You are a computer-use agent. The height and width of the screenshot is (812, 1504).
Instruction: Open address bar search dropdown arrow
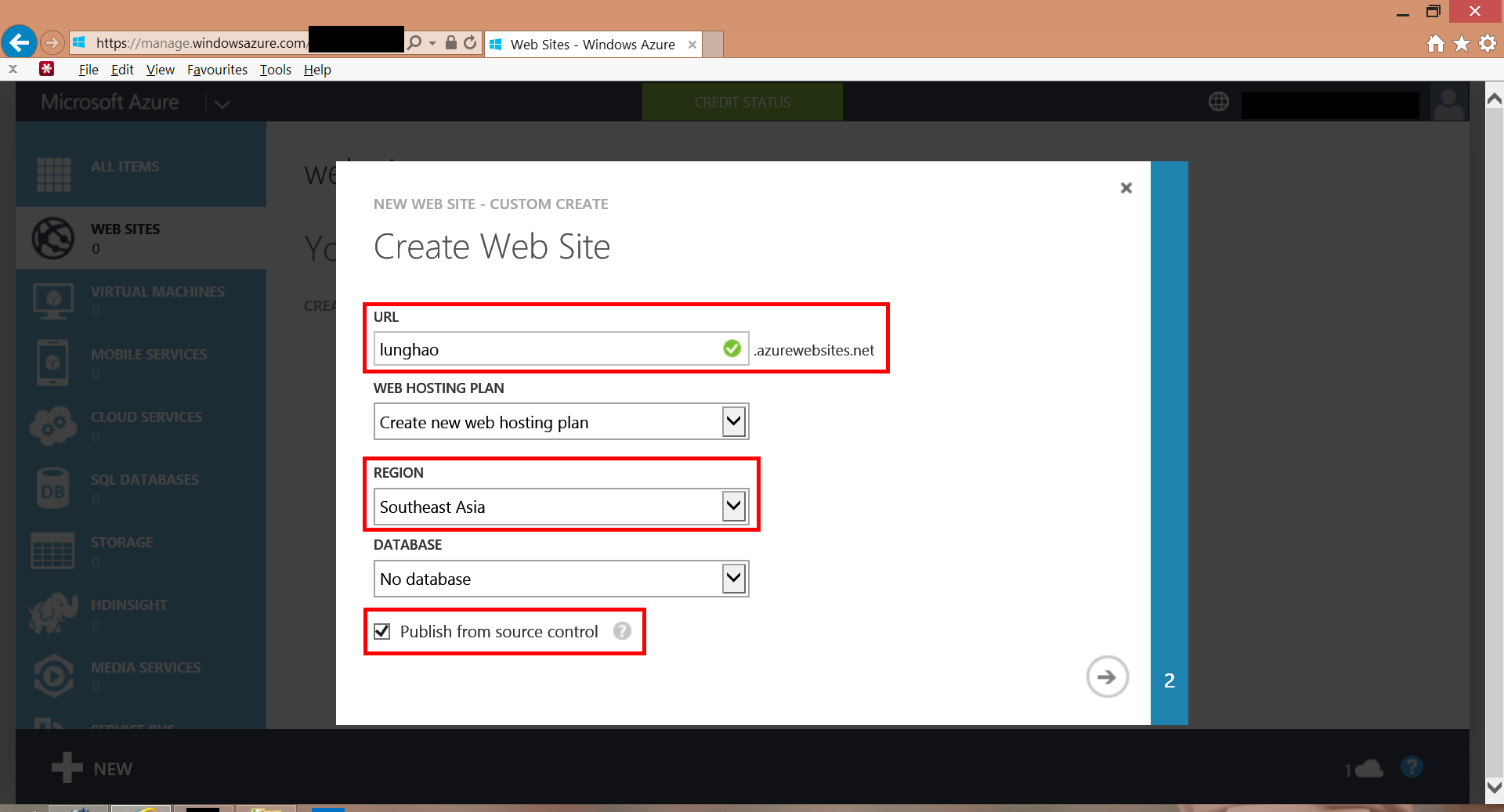coord(432,43)
